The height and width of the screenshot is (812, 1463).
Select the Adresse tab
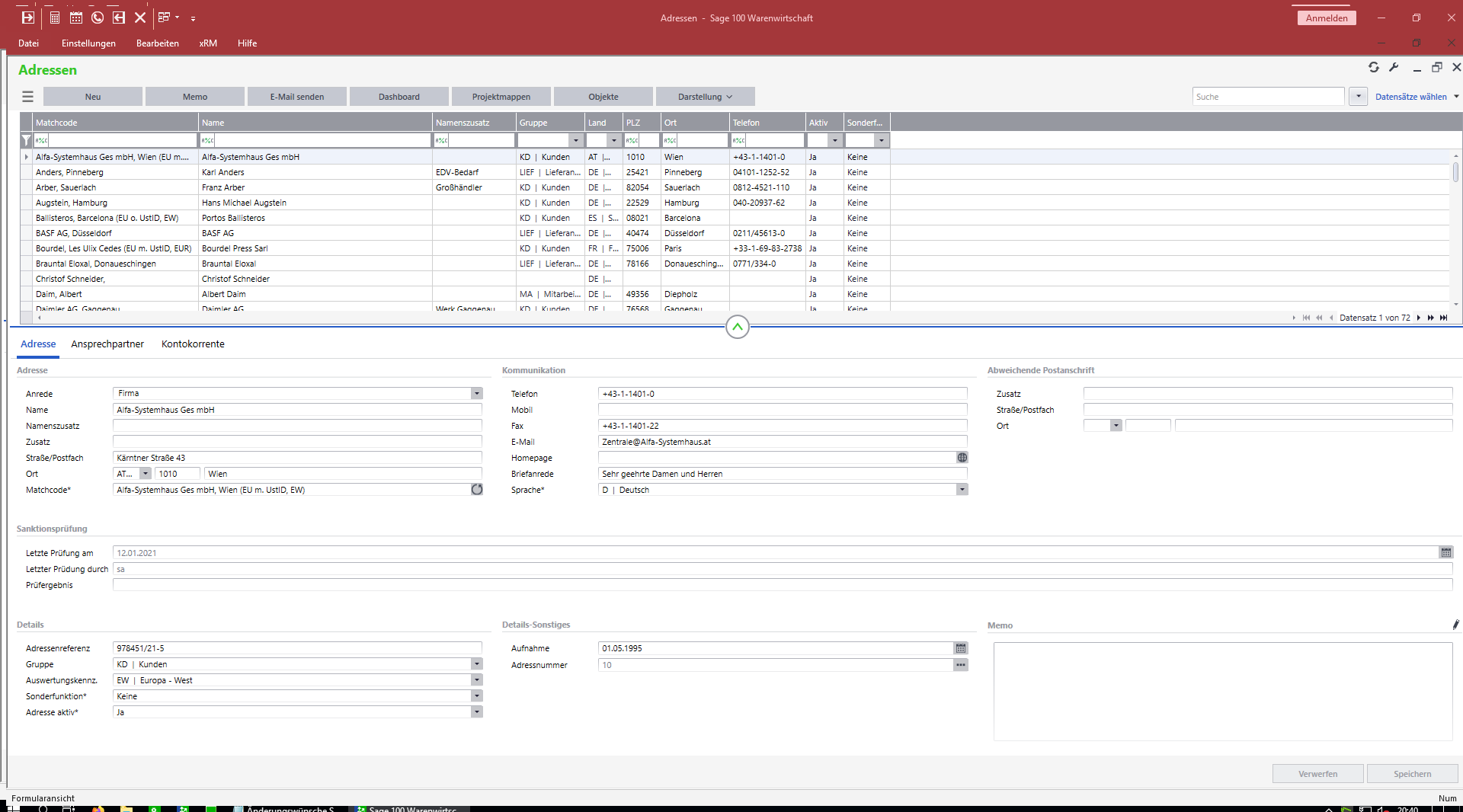click(x=38, y=344)
